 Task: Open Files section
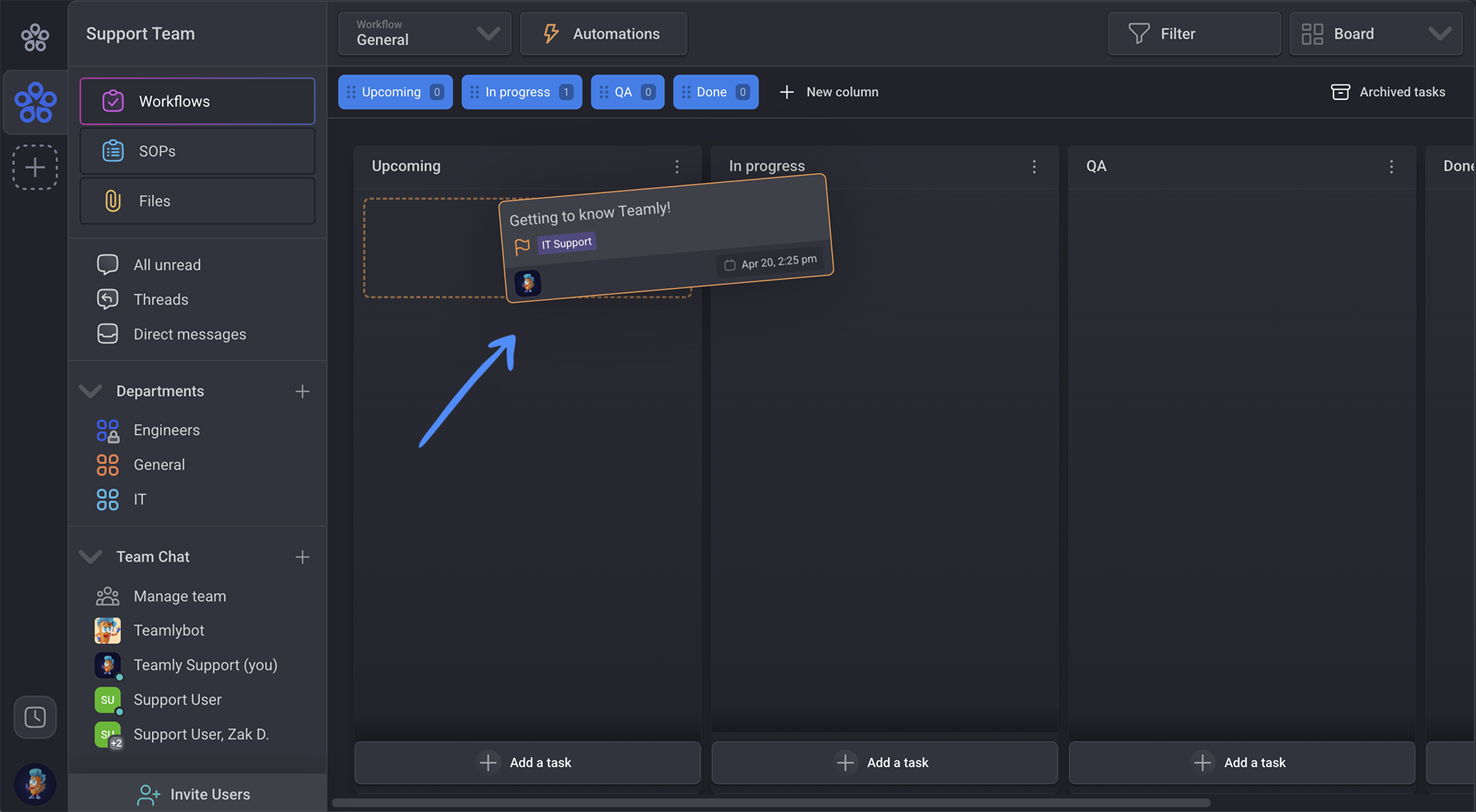pos(198,201)
